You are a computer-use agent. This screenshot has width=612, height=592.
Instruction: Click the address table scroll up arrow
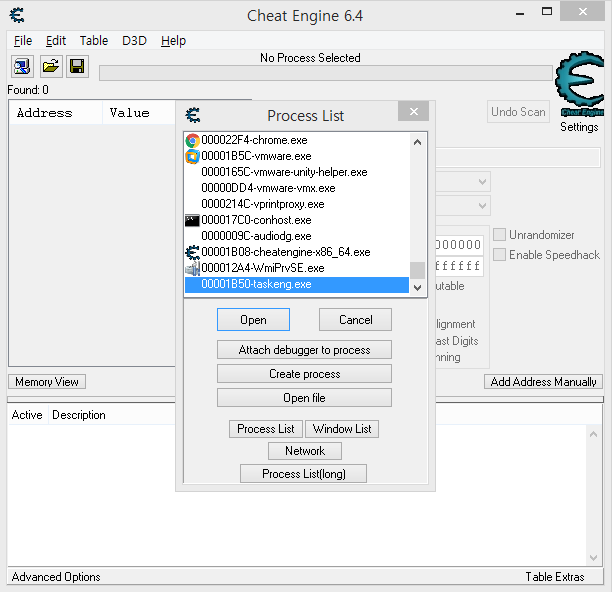(x=593, y=434)
